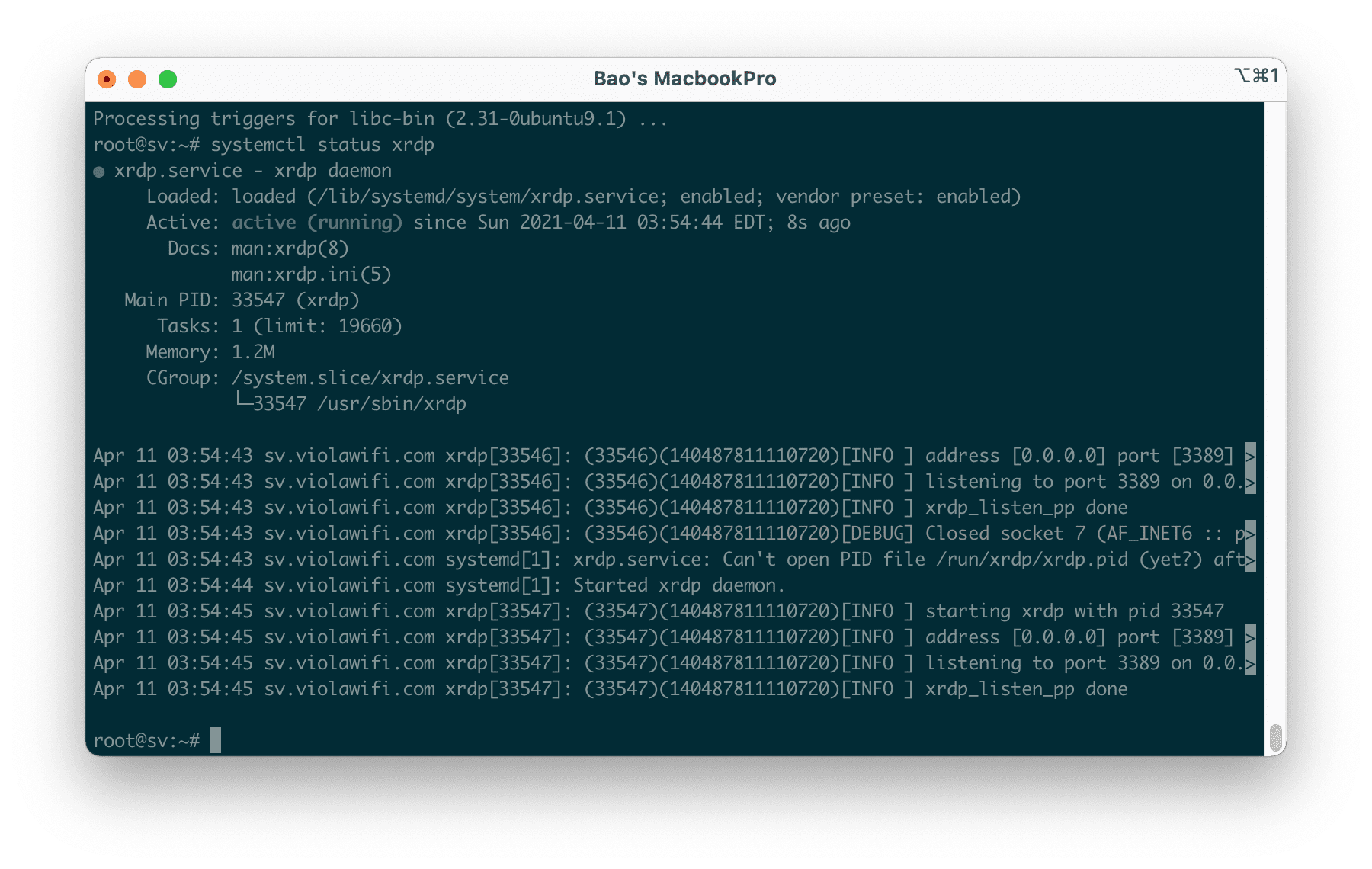Click the /lib/systemd/system/xrdp.service path
This screenshot has height=869, width=1372.
(x=488, y=197)
